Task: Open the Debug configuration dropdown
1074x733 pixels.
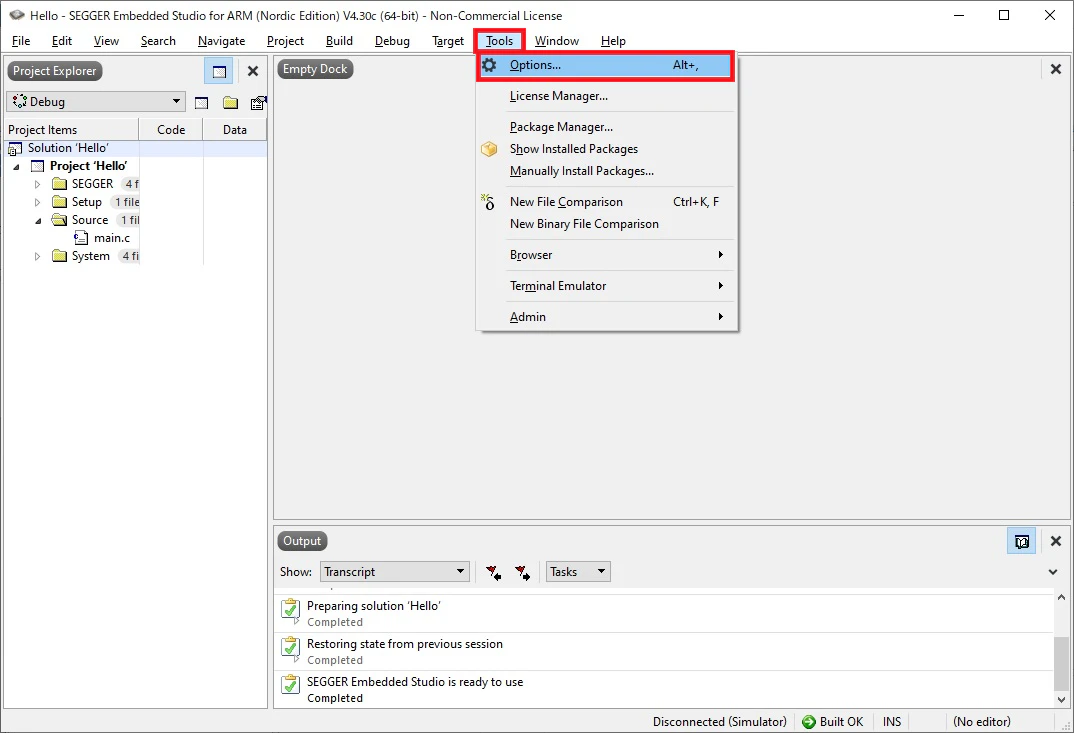Action: point(96,102)
